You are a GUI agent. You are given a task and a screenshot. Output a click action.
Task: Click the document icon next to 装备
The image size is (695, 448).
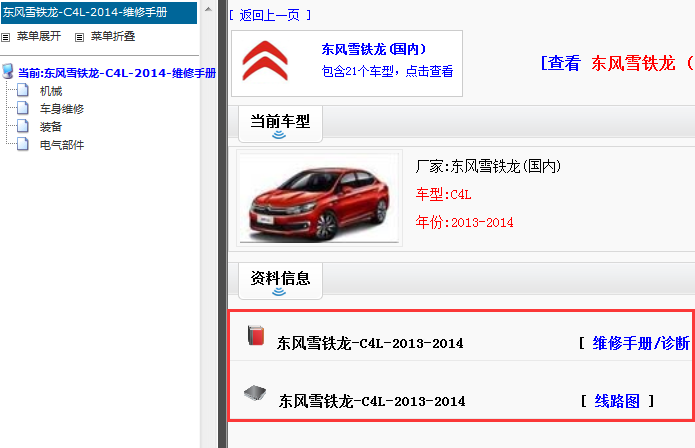click(23, 126)
